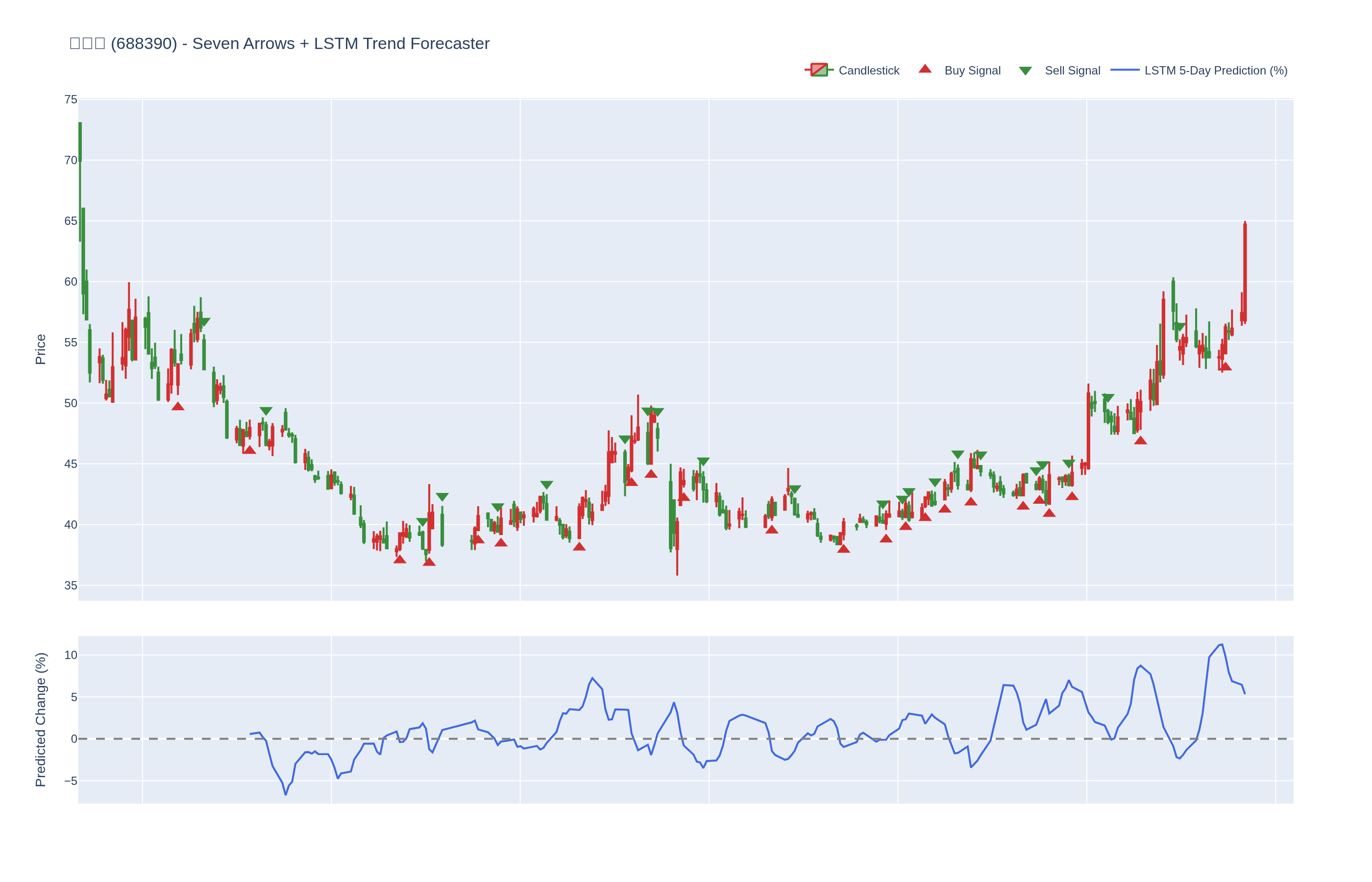The image size is (1372, 882).
Task: Click the Candlestick legend box icon
Action: pyautogui.click(x=818, y=71)
